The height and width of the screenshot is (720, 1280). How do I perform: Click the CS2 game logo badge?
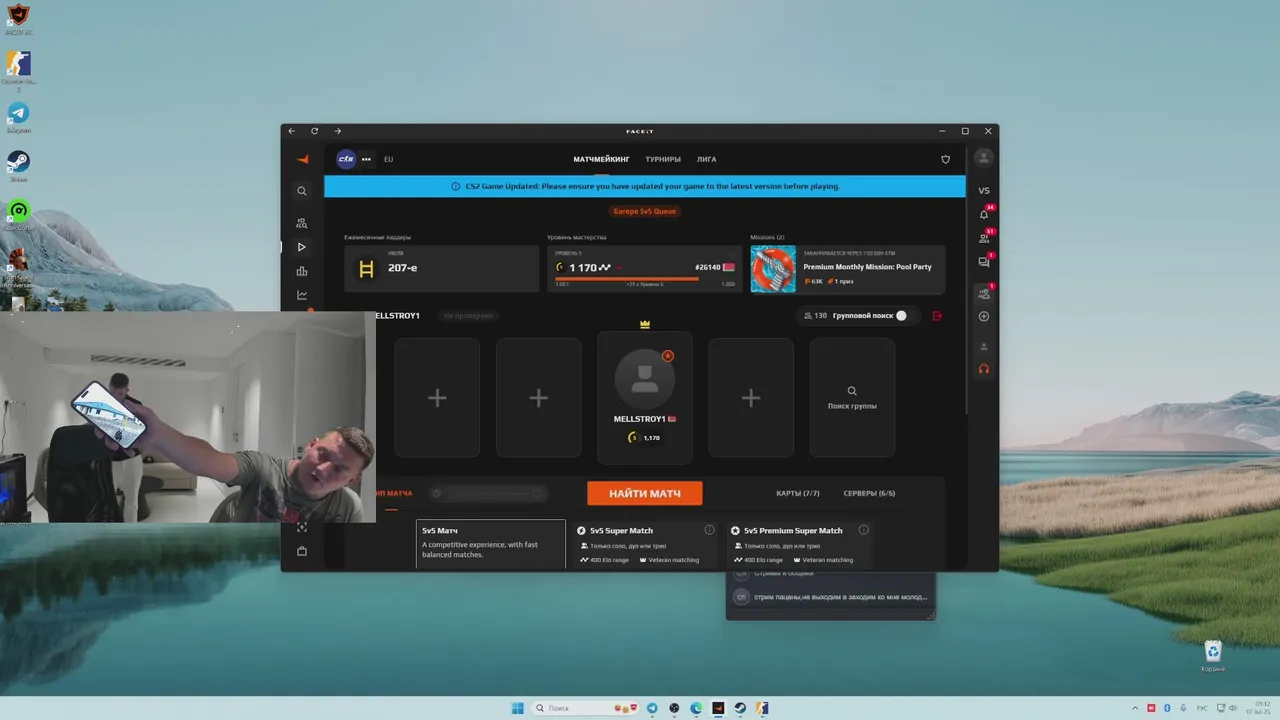(x=346, y=159)
